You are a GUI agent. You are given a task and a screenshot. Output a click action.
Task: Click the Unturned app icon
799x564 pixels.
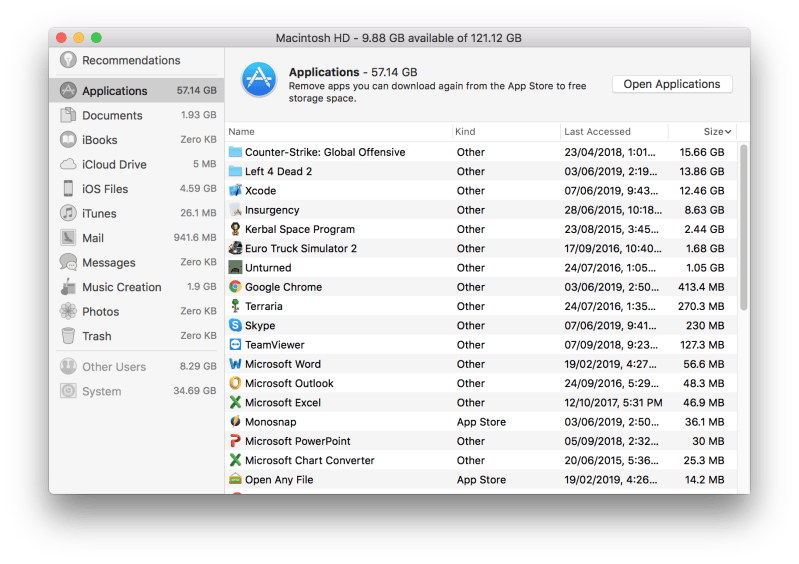(235, 267)
